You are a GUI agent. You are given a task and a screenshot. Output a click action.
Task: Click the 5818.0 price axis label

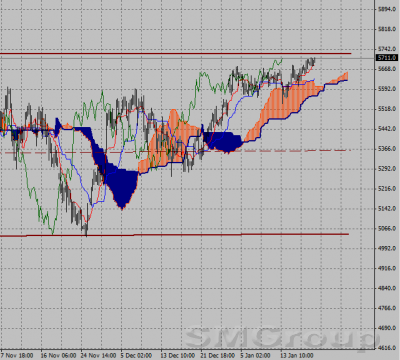click(387, 29)
